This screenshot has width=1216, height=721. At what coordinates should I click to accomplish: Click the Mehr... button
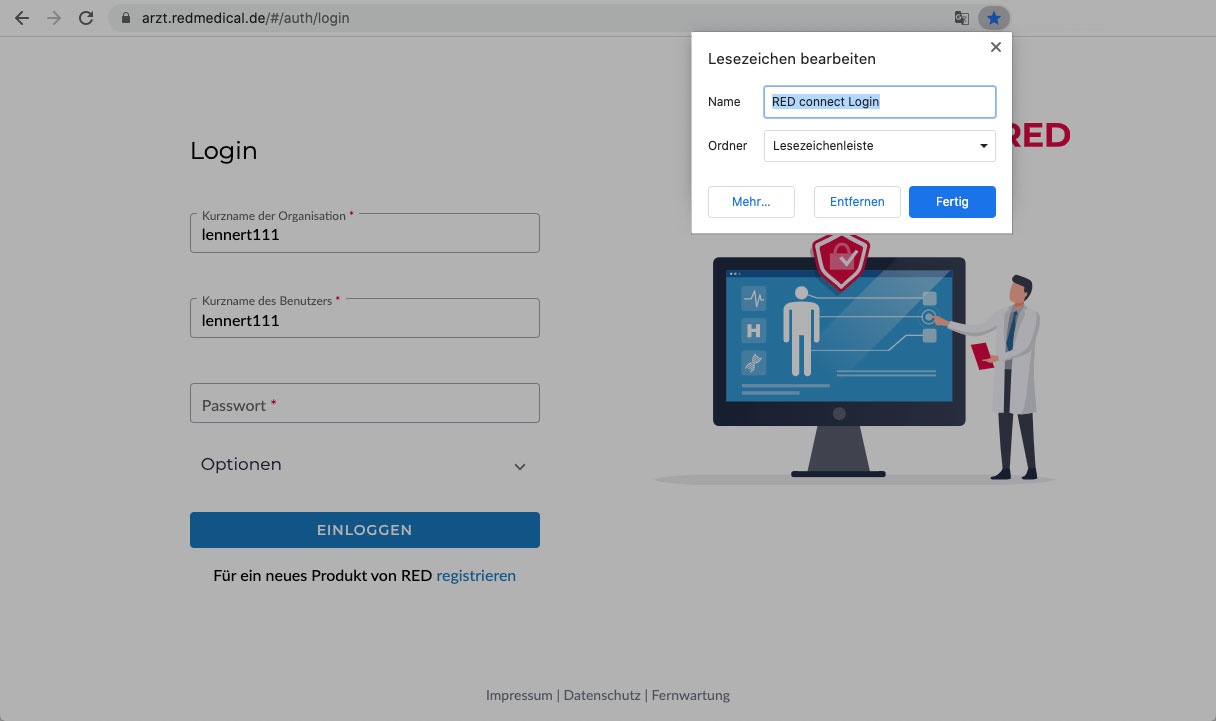751,201
